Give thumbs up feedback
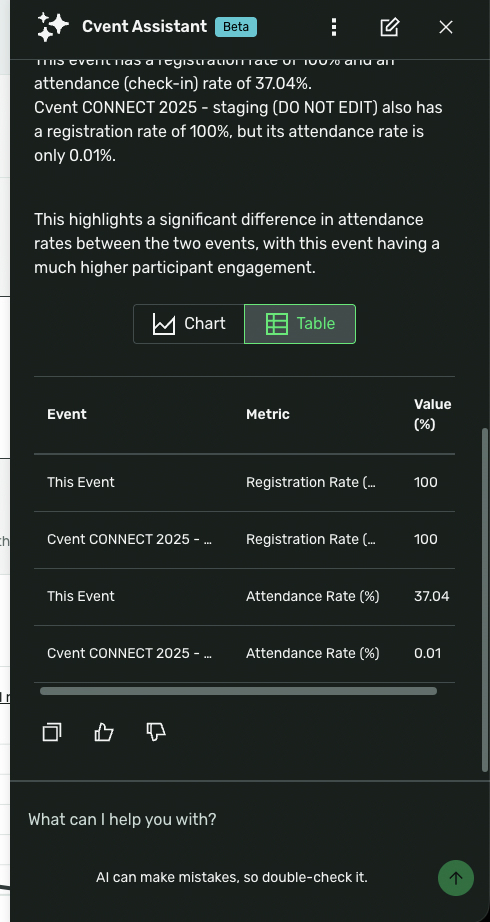The height and width of the screenshot is (922, 490). pos(104,732)
